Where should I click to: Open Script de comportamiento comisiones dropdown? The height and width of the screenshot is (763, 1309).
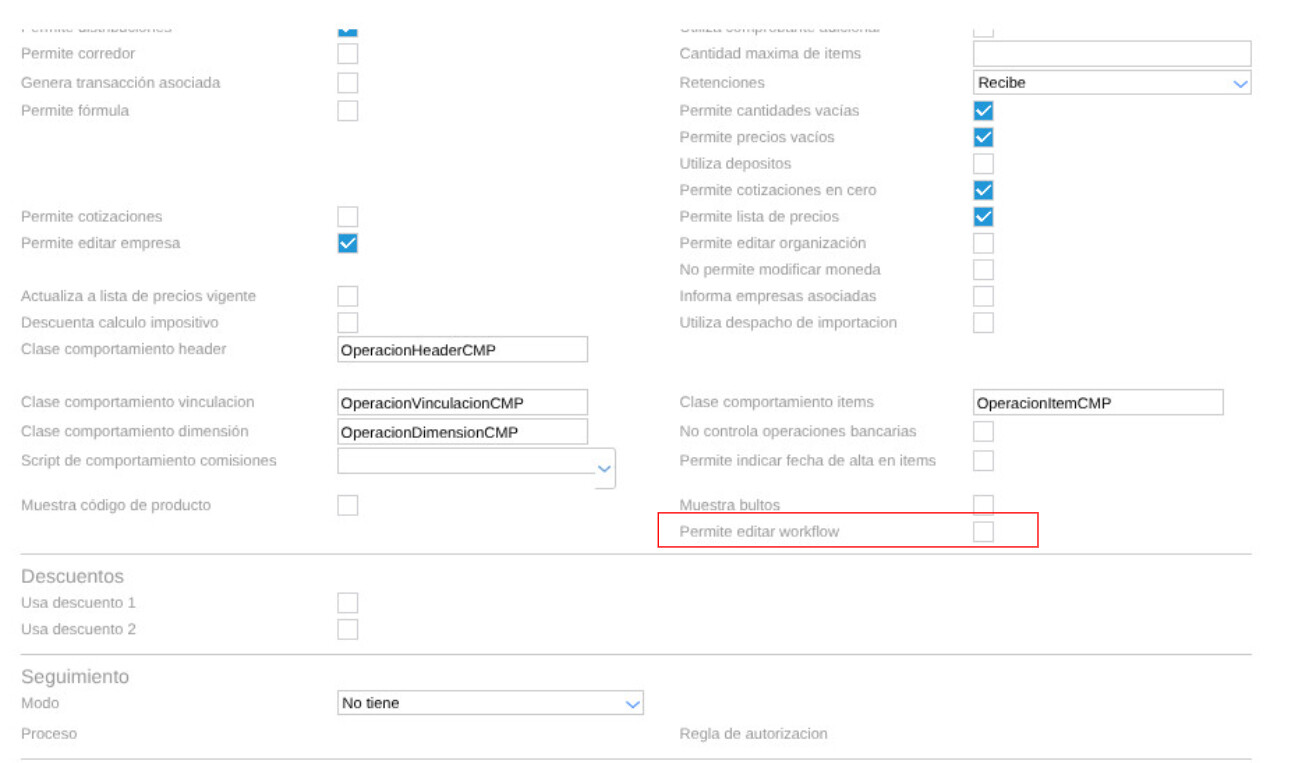[476, 464]
